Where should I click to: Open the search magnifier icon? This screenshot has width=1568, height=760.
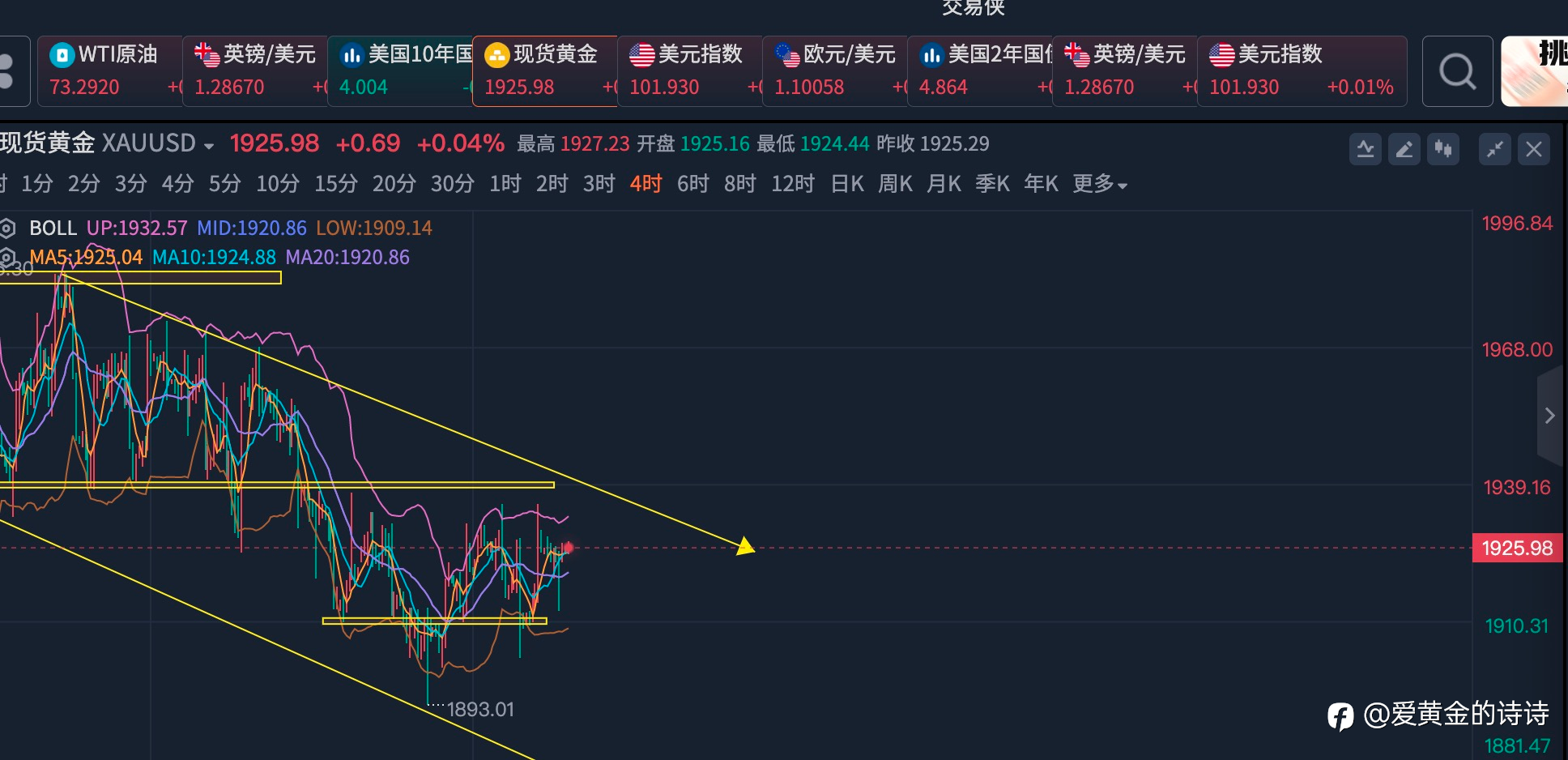point(1457,71)
